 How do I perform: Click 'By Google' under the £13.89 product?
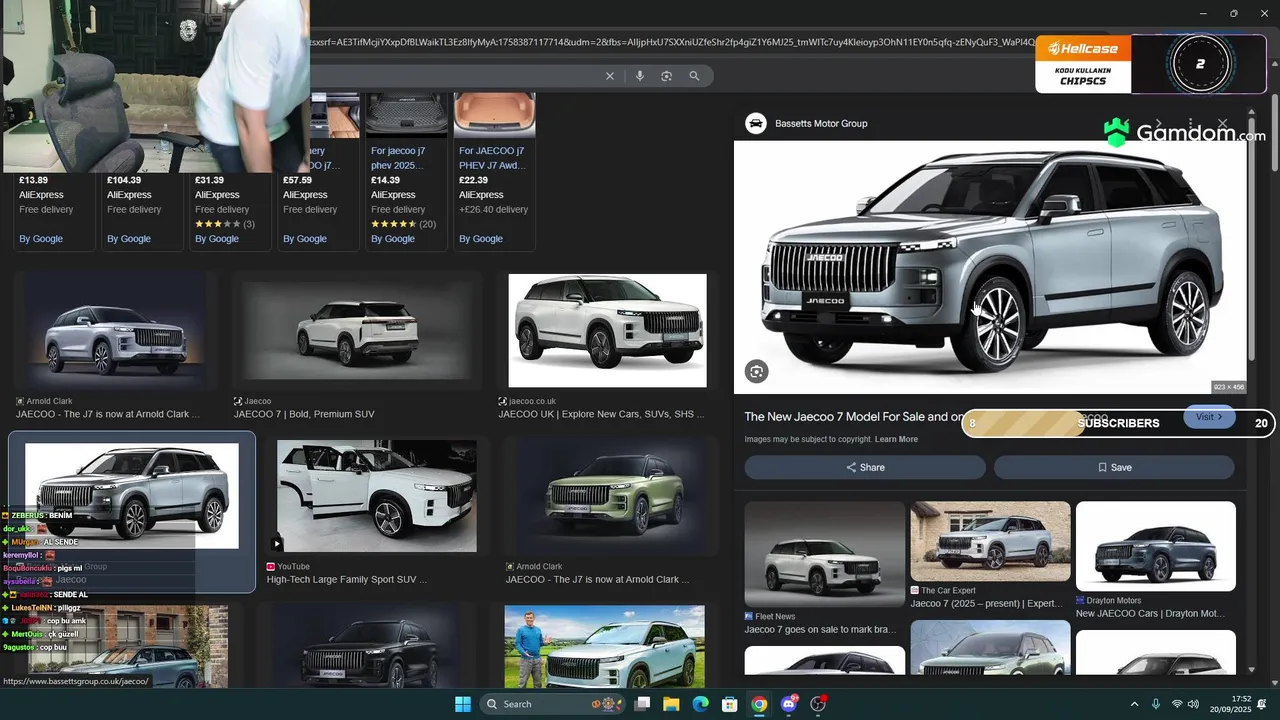[x=41, y=239]
